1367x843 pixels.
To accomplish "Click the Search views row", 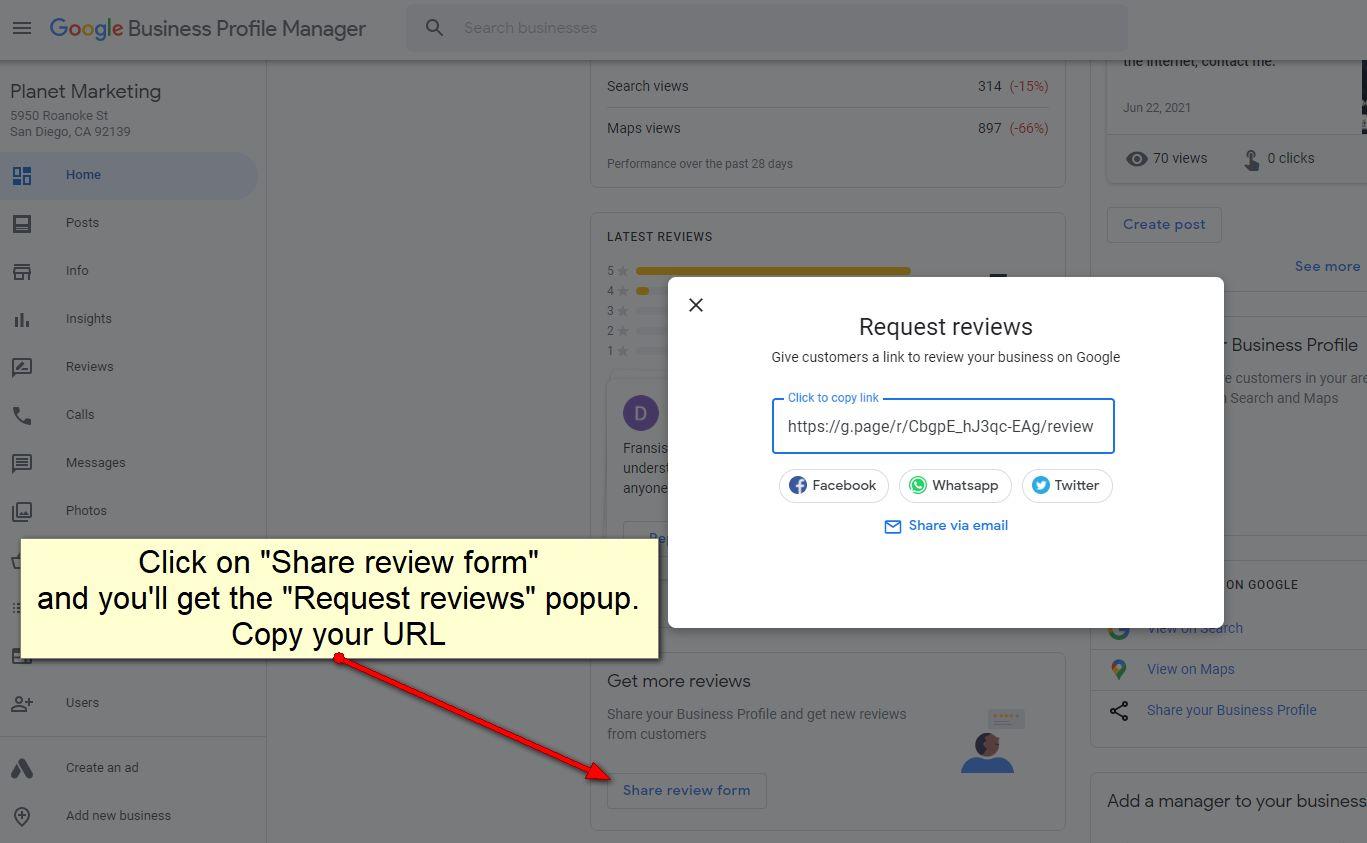I will [x=827, y=86].
